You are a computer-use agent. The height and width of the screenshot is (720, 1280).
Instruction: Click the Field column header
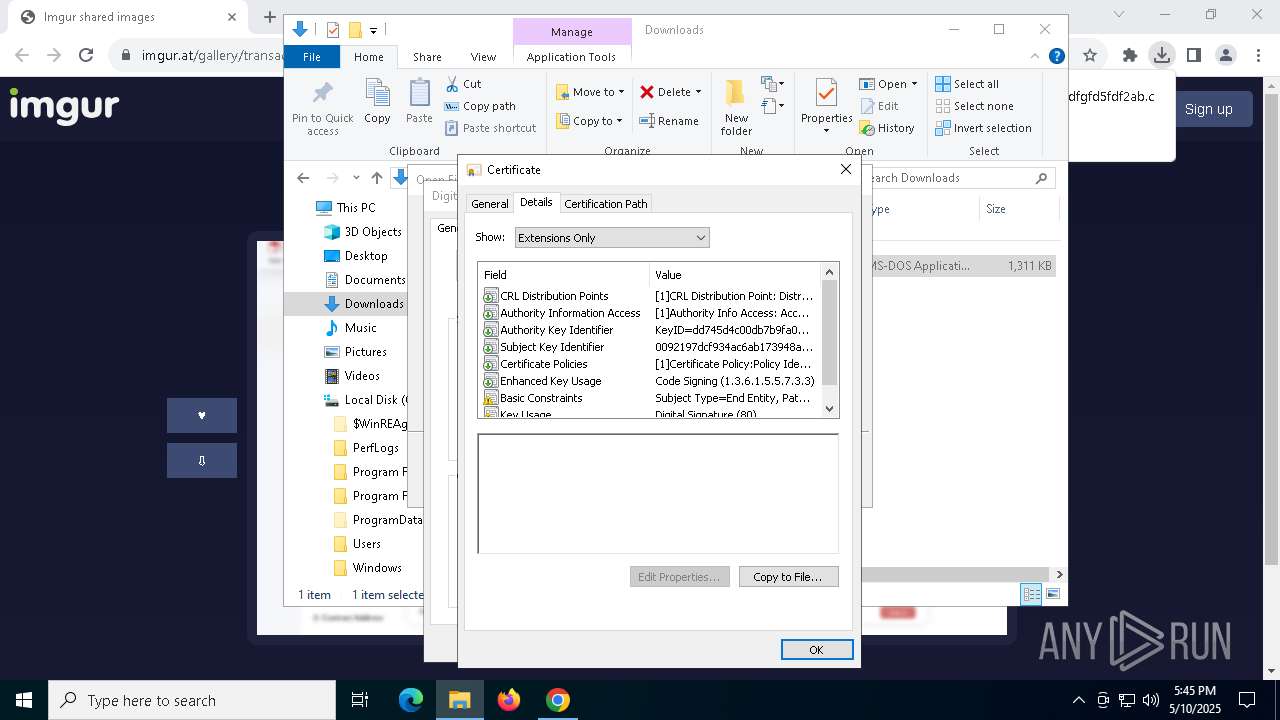click(x=564, y=275)
